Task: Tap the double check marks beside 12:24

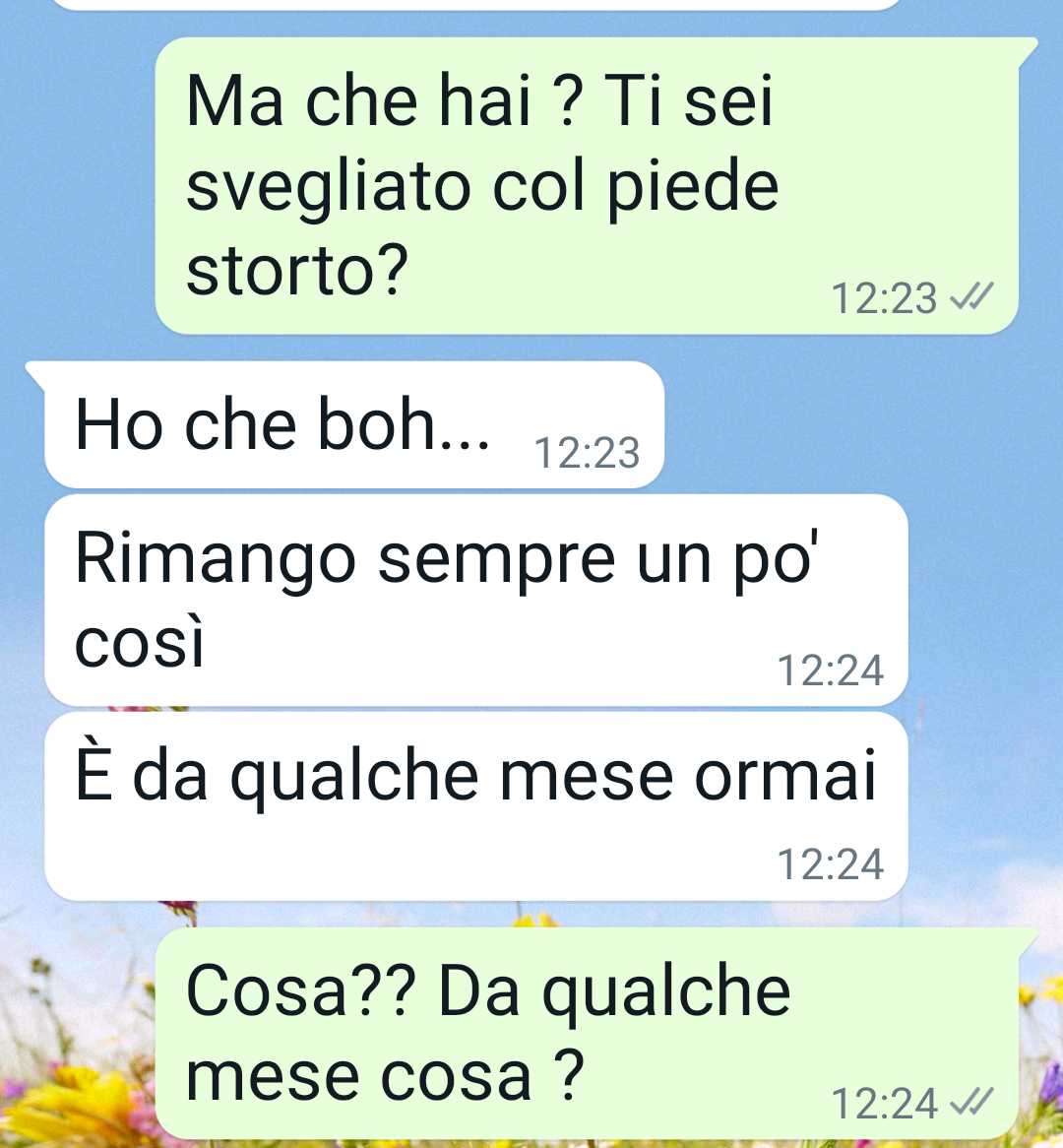Action: (971, 1101)
